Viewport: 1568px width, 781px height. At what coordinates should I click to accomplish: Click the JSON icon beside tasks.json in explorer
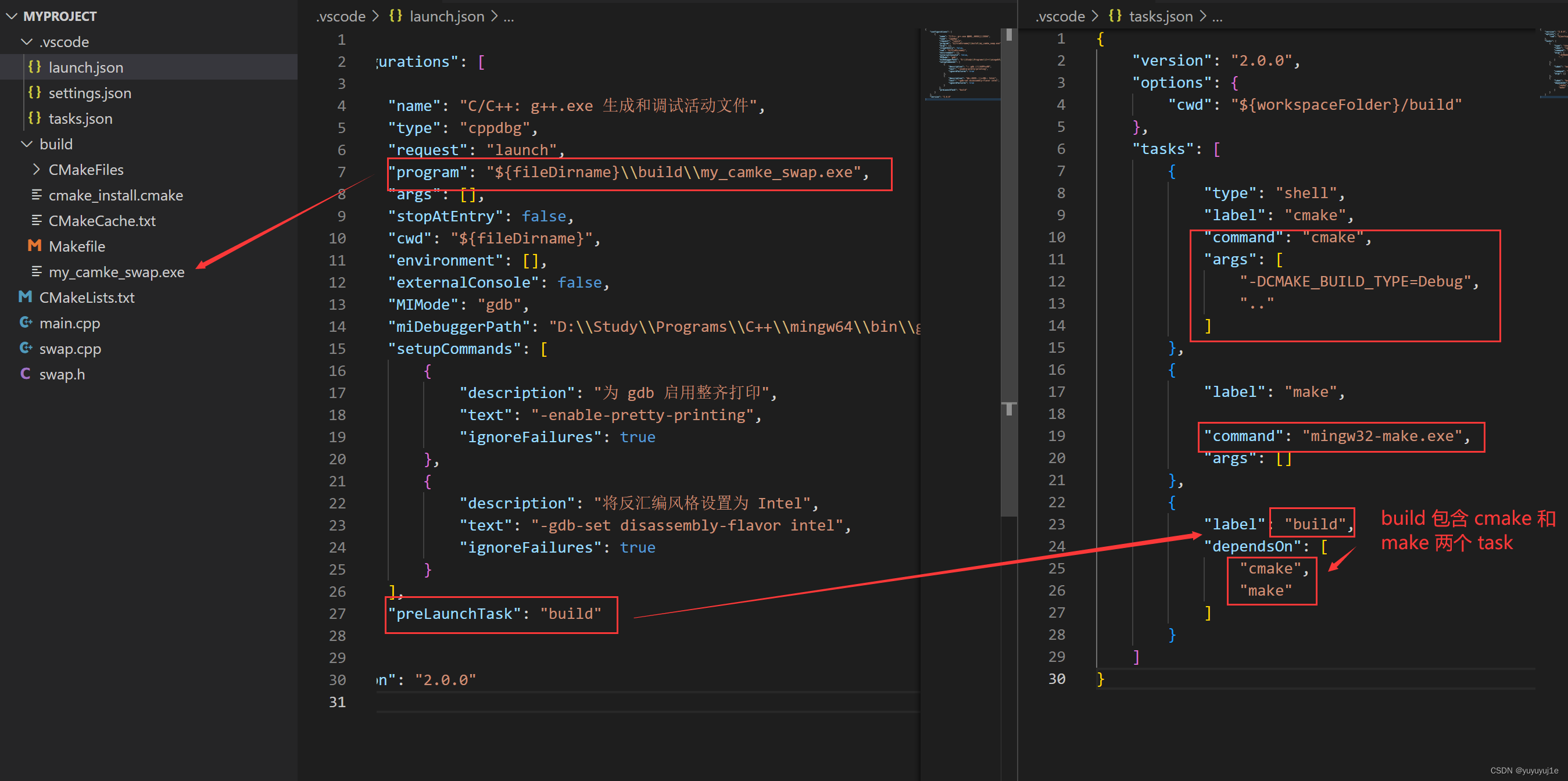[x=35, y=118]
